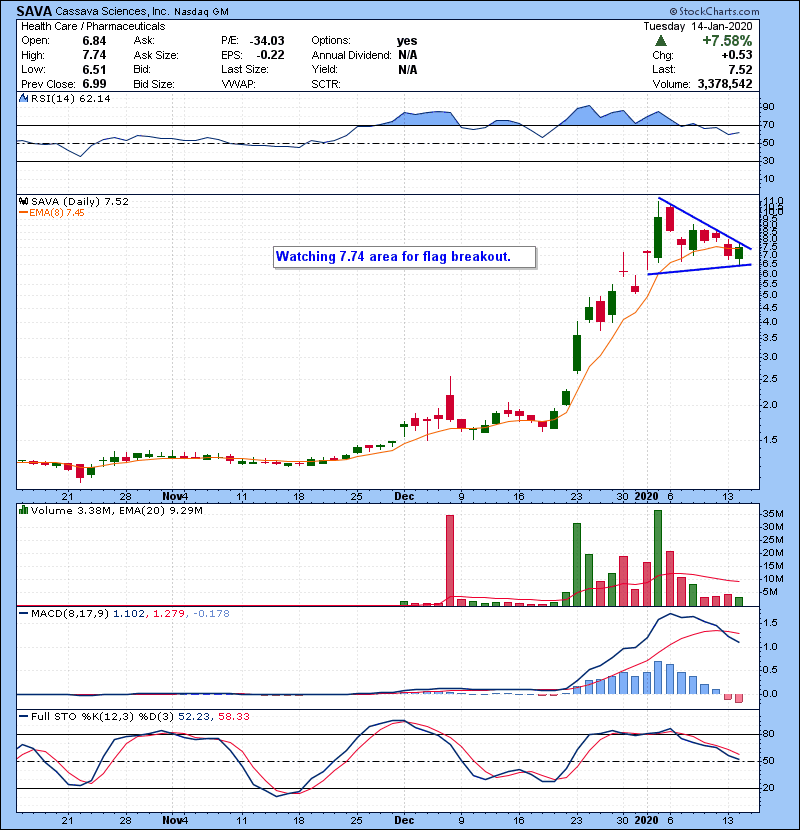The image size is (800, 830).
Task: Click the 1.5 level on the MACD scale
Action: click(x=770, y=623)
